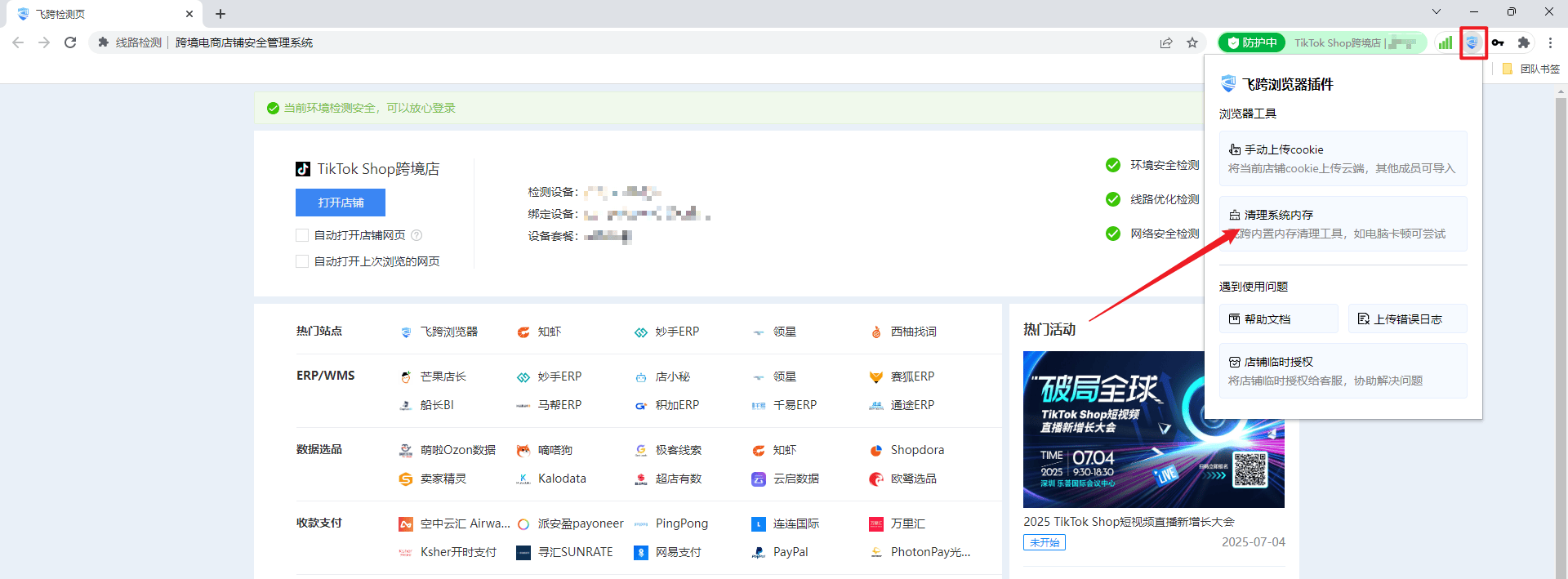The image size is (1568, 579).
Task: Open the tab search chevron
Action: [1437, 11]
